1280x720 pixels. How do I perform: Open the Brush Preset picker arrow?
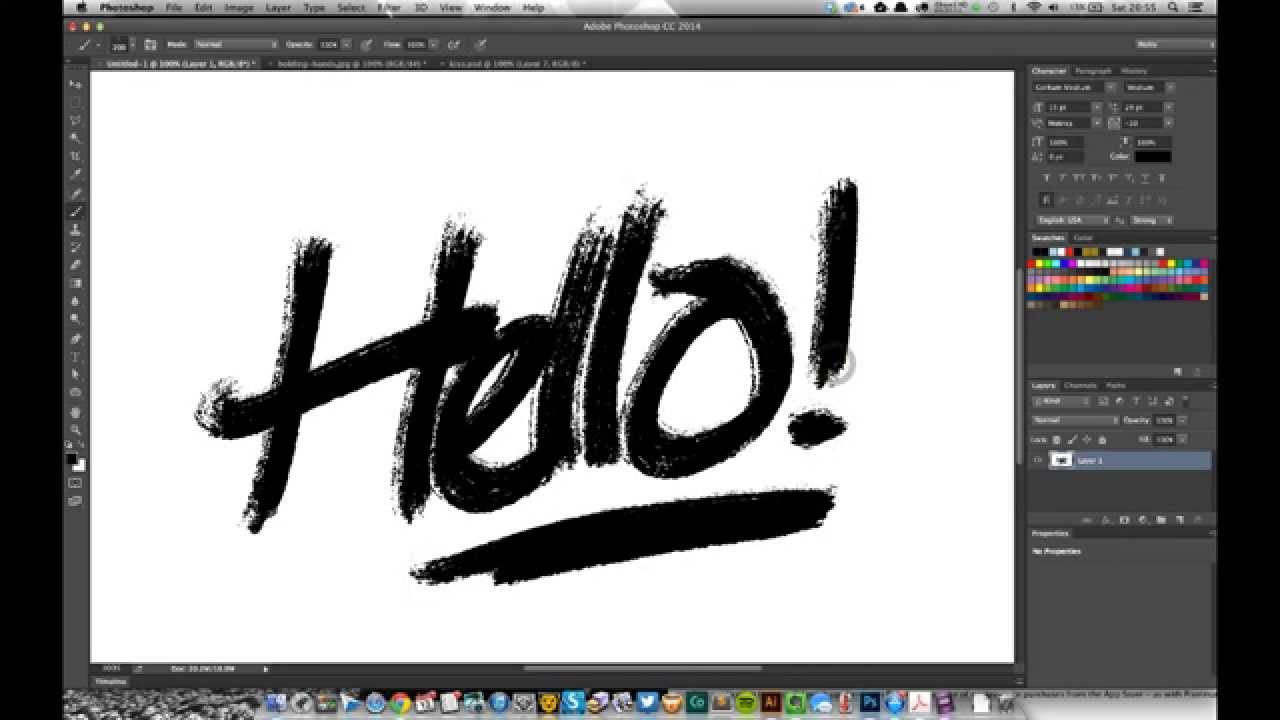[x=133, y=45]
